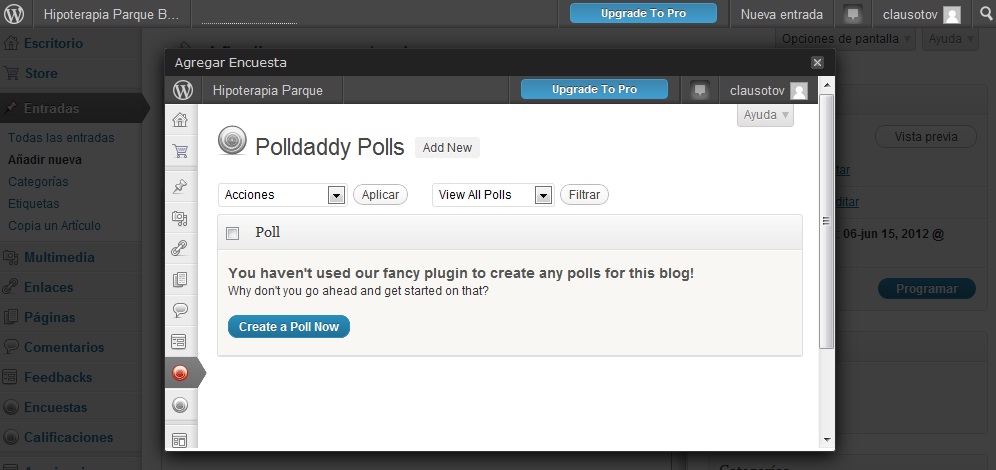Open the Media icon in the dialog sidebar

point(180,217)
